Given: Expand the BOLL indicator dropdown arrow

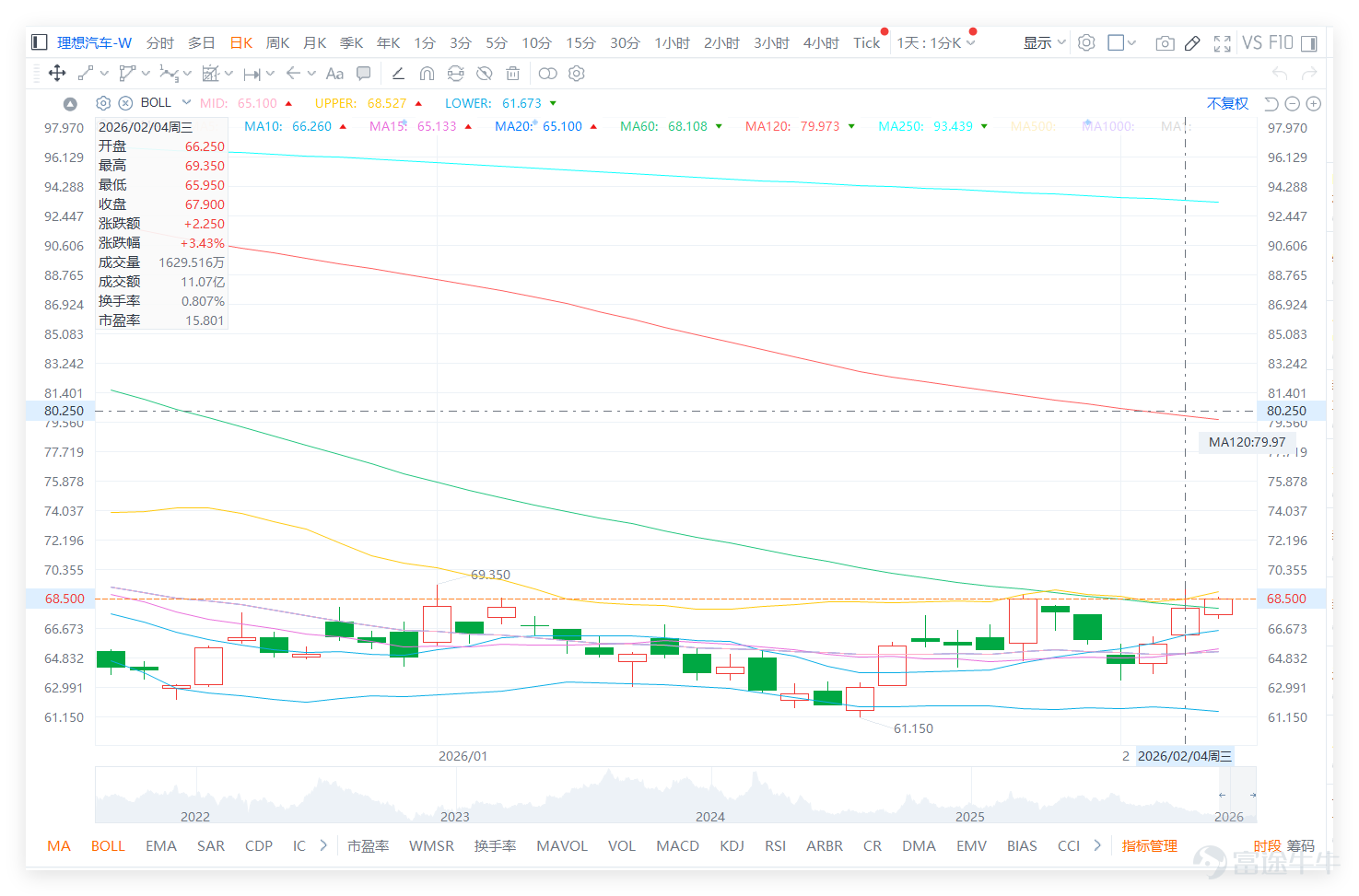Looking at the screenshot, I should tap(186, 102).
